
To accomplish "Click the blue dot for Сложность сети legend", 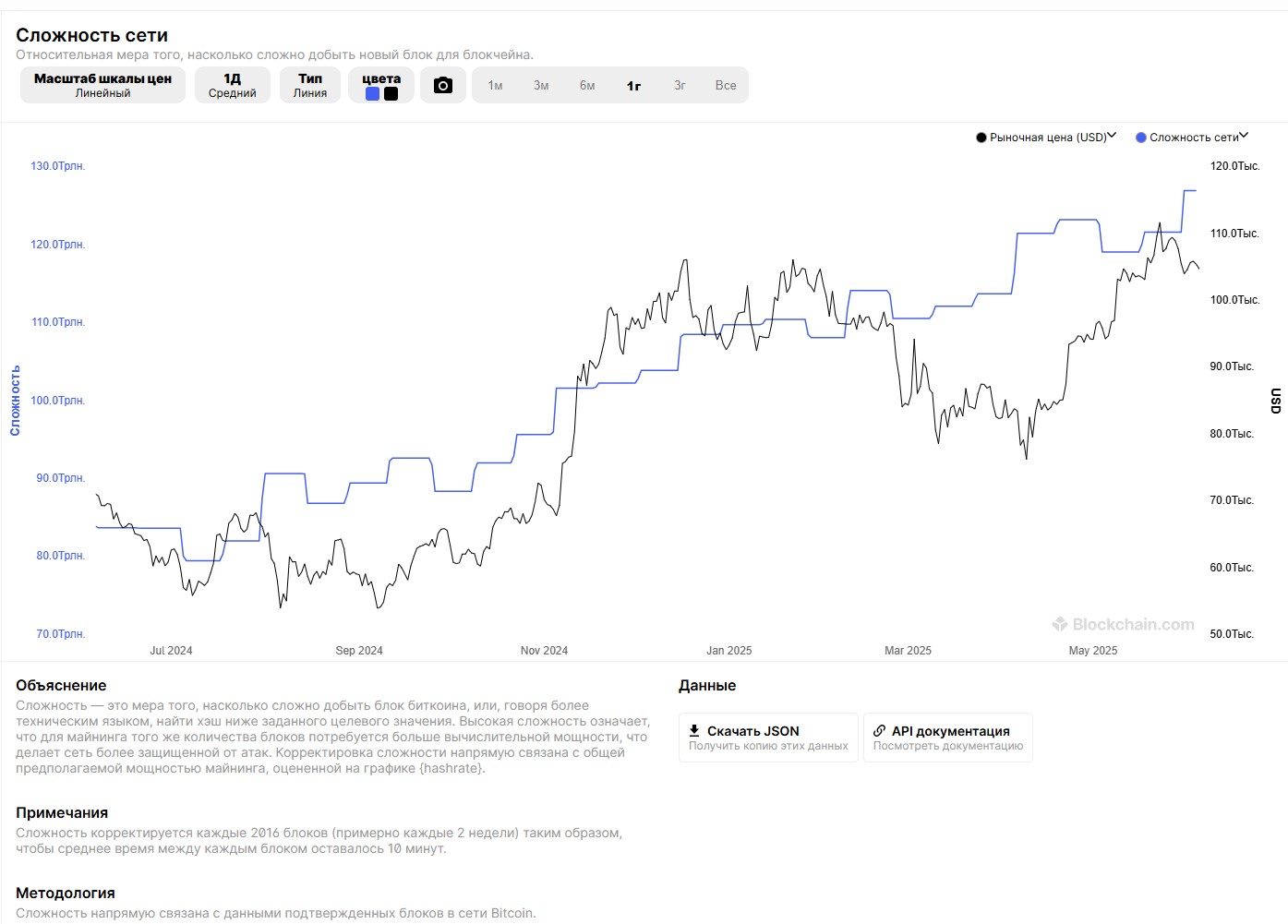I will click(x=1141, y=138).
